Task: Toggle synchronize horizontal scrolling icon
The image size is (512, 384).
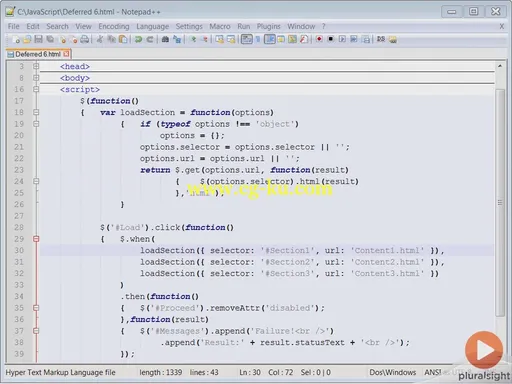Action: click(x=231, y=39)
